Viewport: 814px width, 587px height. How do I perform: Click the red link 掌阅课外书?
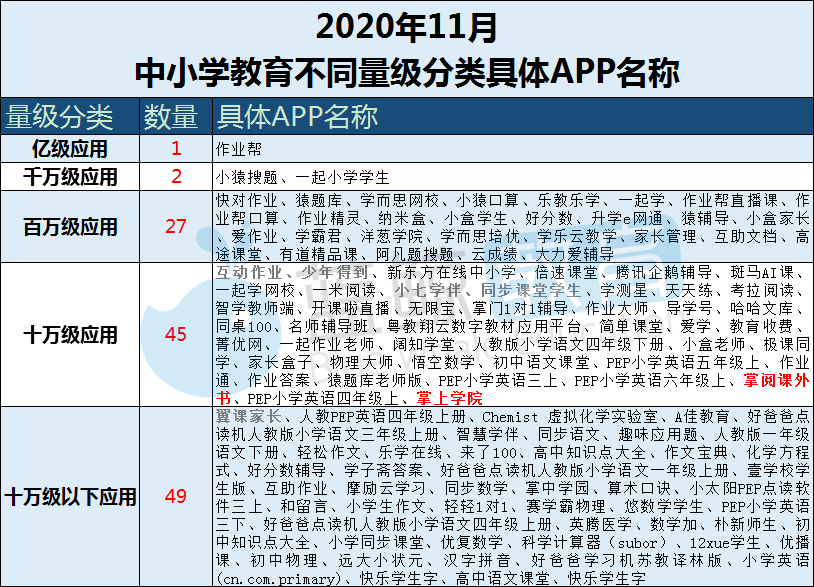point(778,378)
